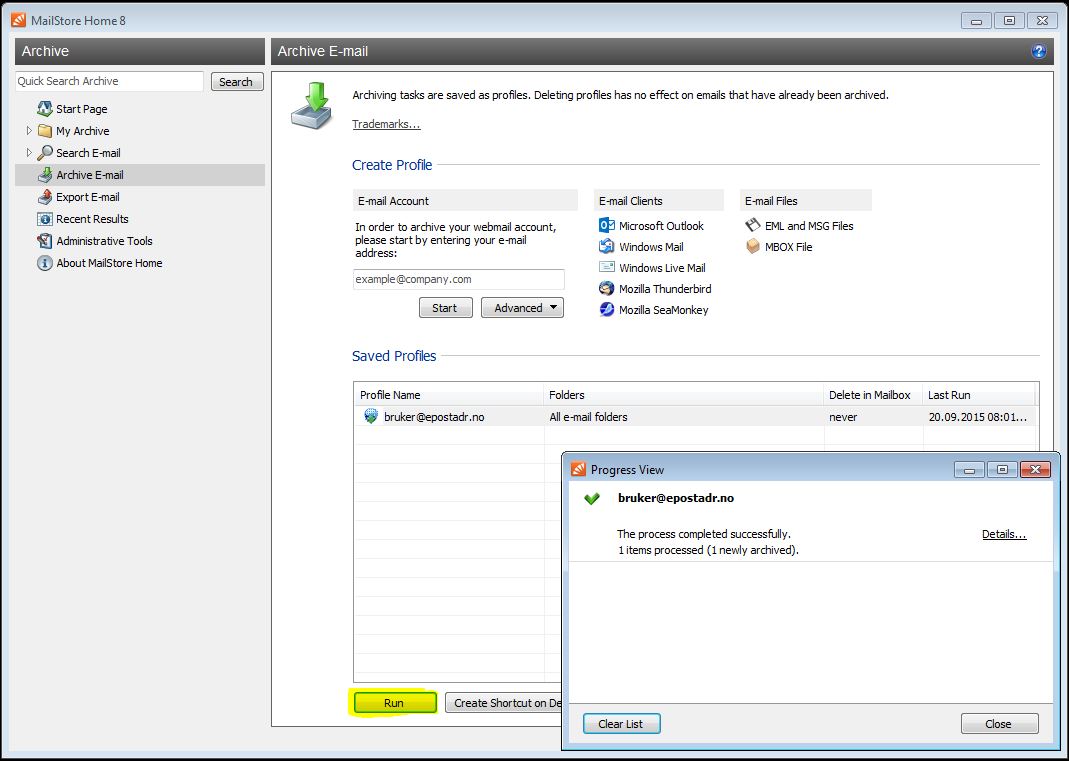The width and height of the screenshot is (1069, 761).
Task: Click the Mozilla Thunderbird icon
Action: [x=607, y=288]
